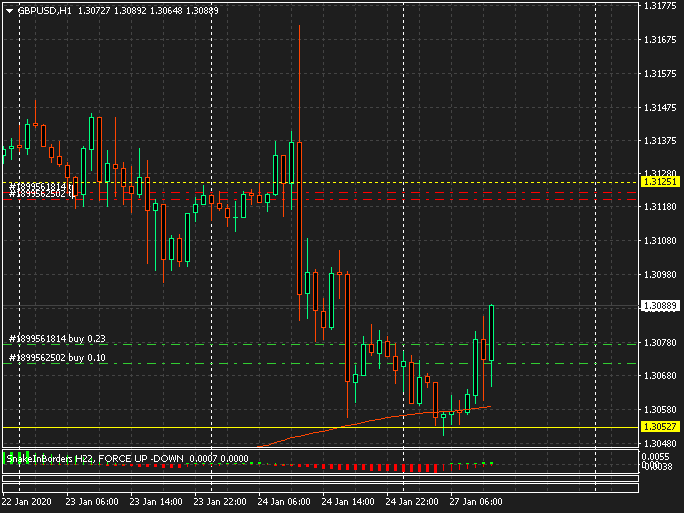The width and height of the screenshot is (684, 513).
Task: Click the 1.31775 price scale label
Action: (x=660, y=6)
